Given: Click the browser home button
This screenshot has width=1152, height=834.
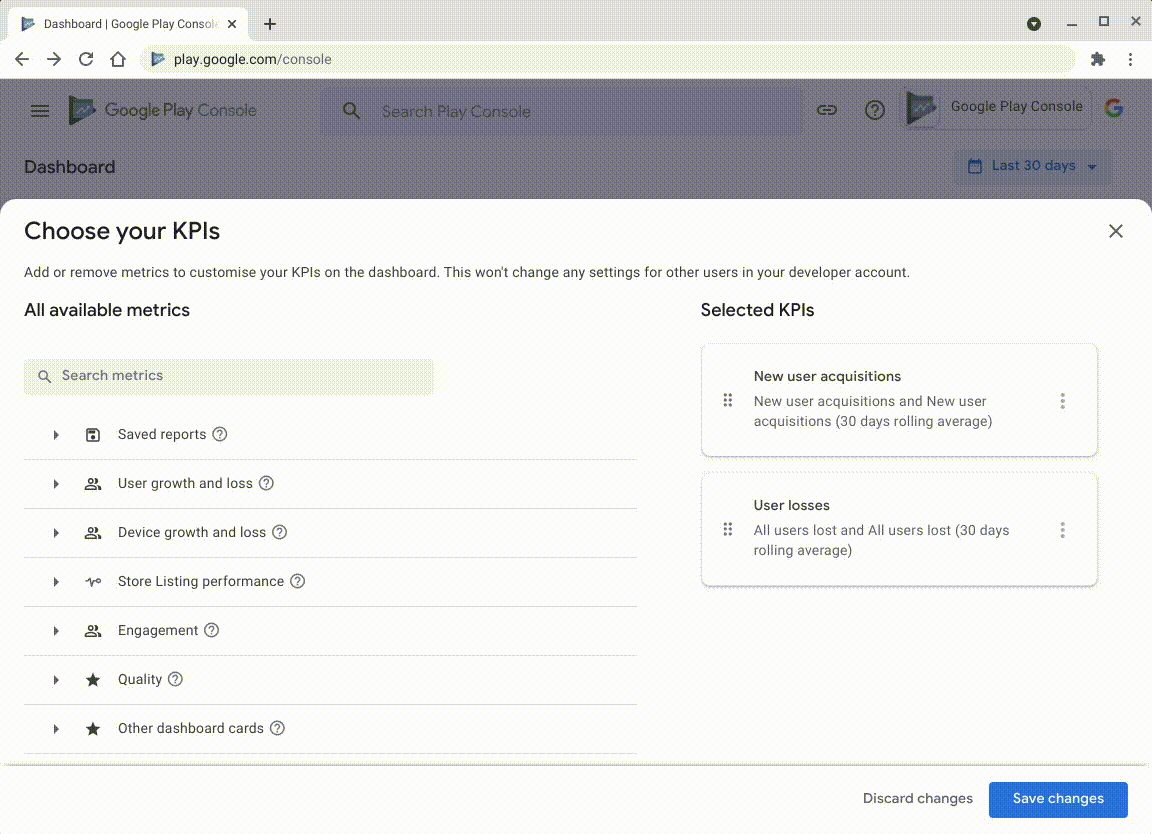Looking at the screenshot, I should [x=118, y=60].
